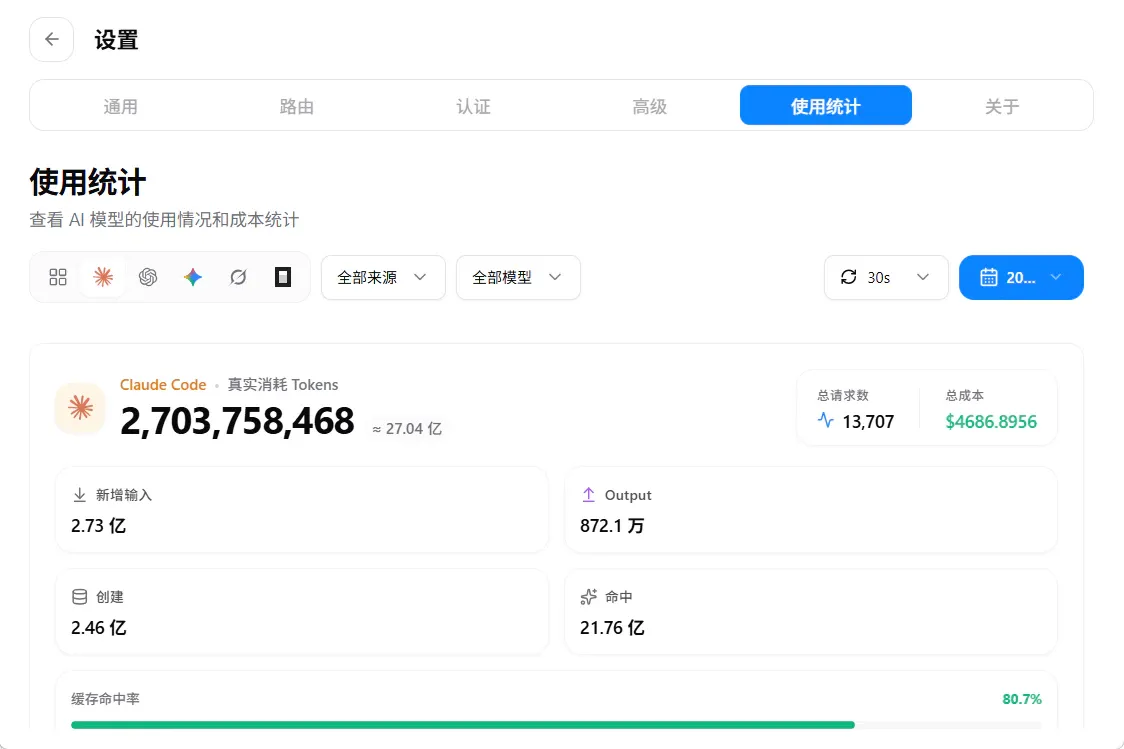Click the $4686.8956 total cost value
The image size is (1124, 749).
coord(991,421)
